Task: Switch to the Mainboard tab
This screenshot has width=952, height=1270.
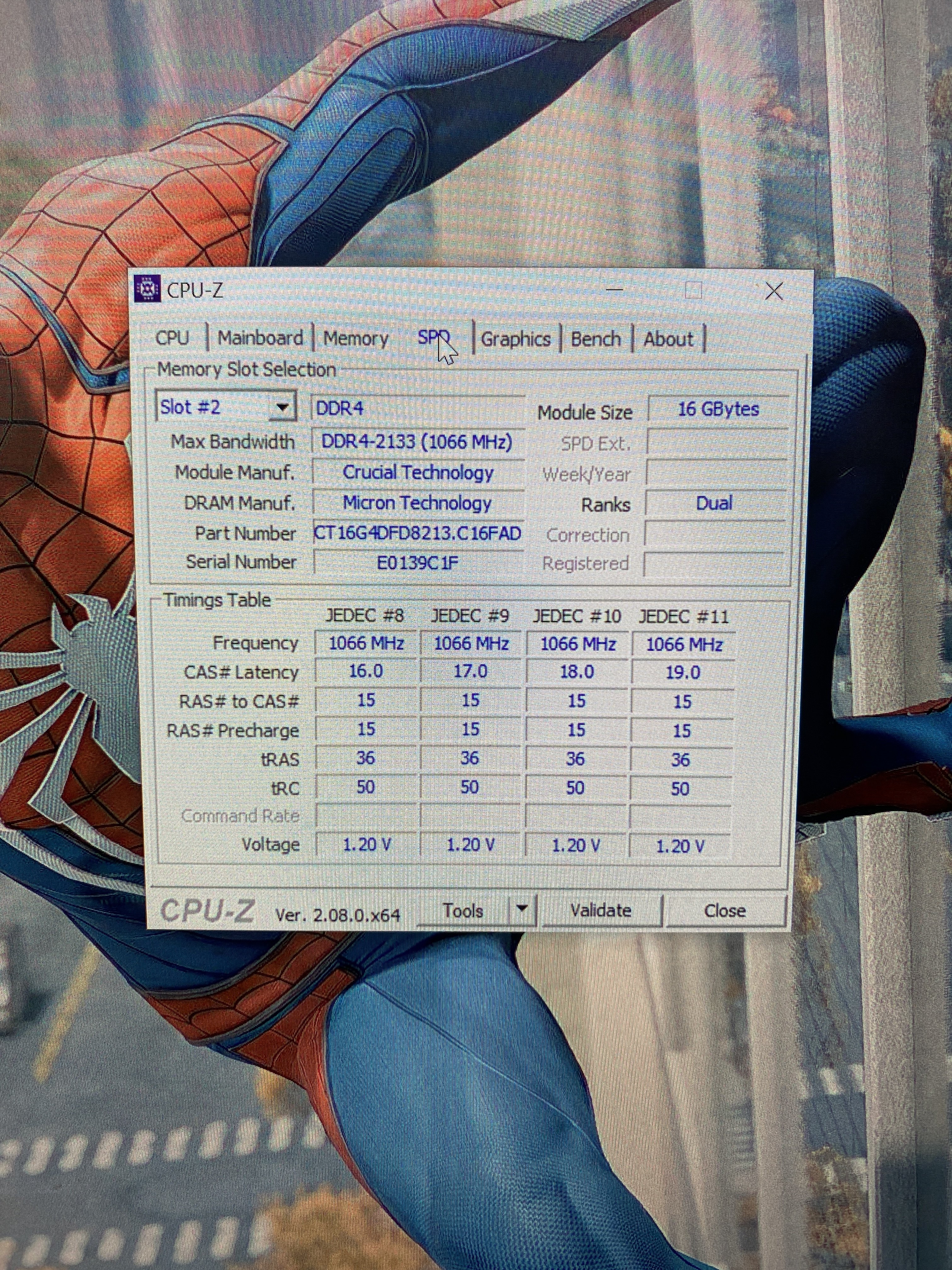Action: tap(260, 338)
